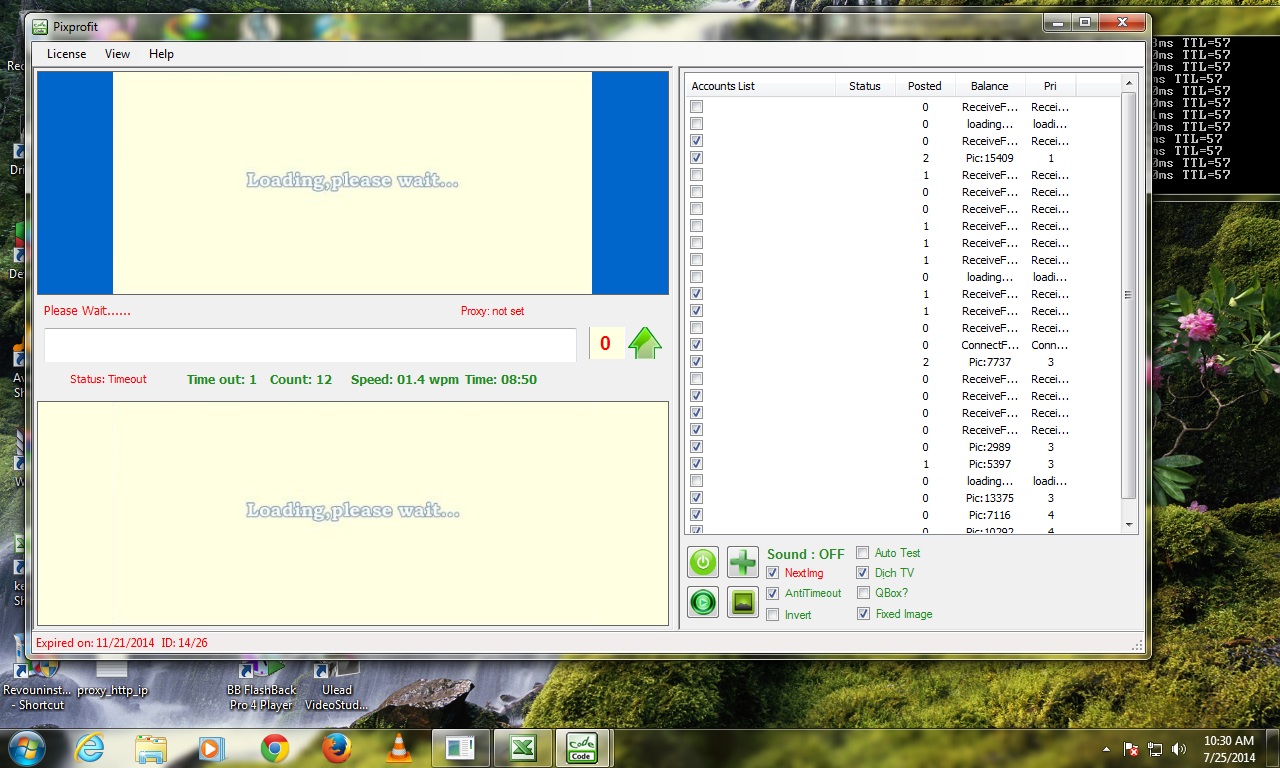
Task: Sort by the Balance column header
Action: point(990,86)
